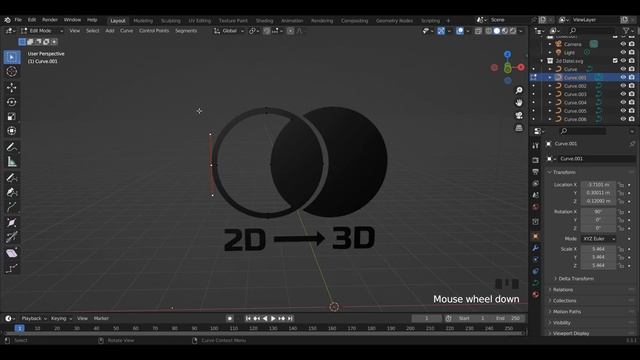Screen dimensions: 640x360
Task: Select the Draw curve tool
Action: 11,178
